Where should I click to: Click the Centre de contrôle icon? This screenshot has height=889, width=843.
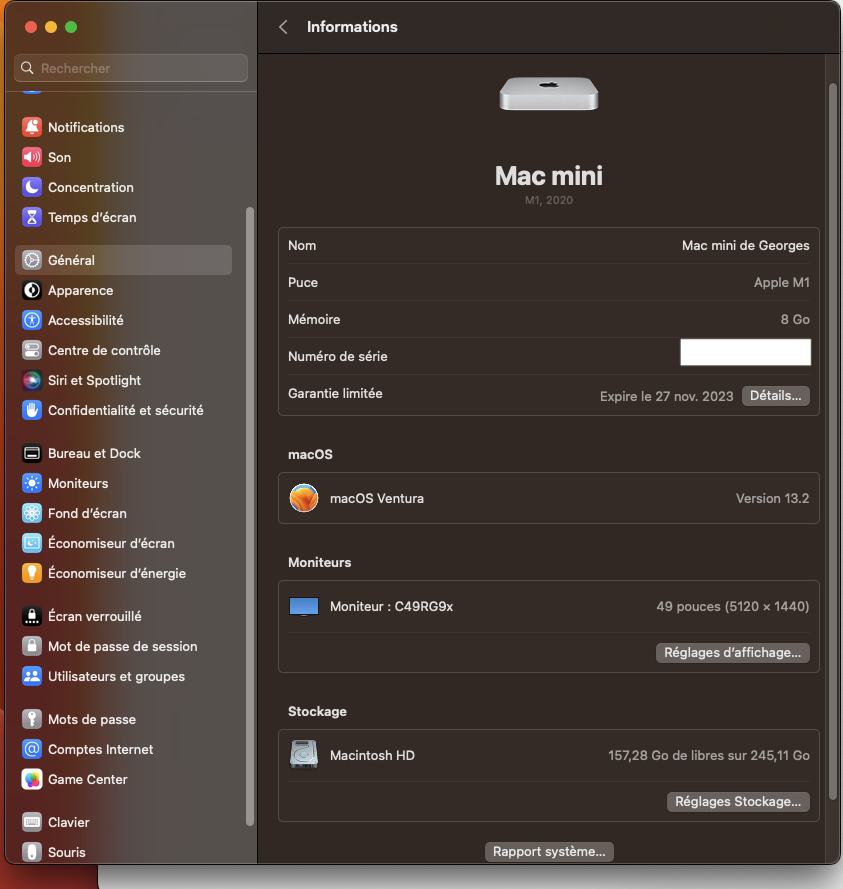(32, 350)
